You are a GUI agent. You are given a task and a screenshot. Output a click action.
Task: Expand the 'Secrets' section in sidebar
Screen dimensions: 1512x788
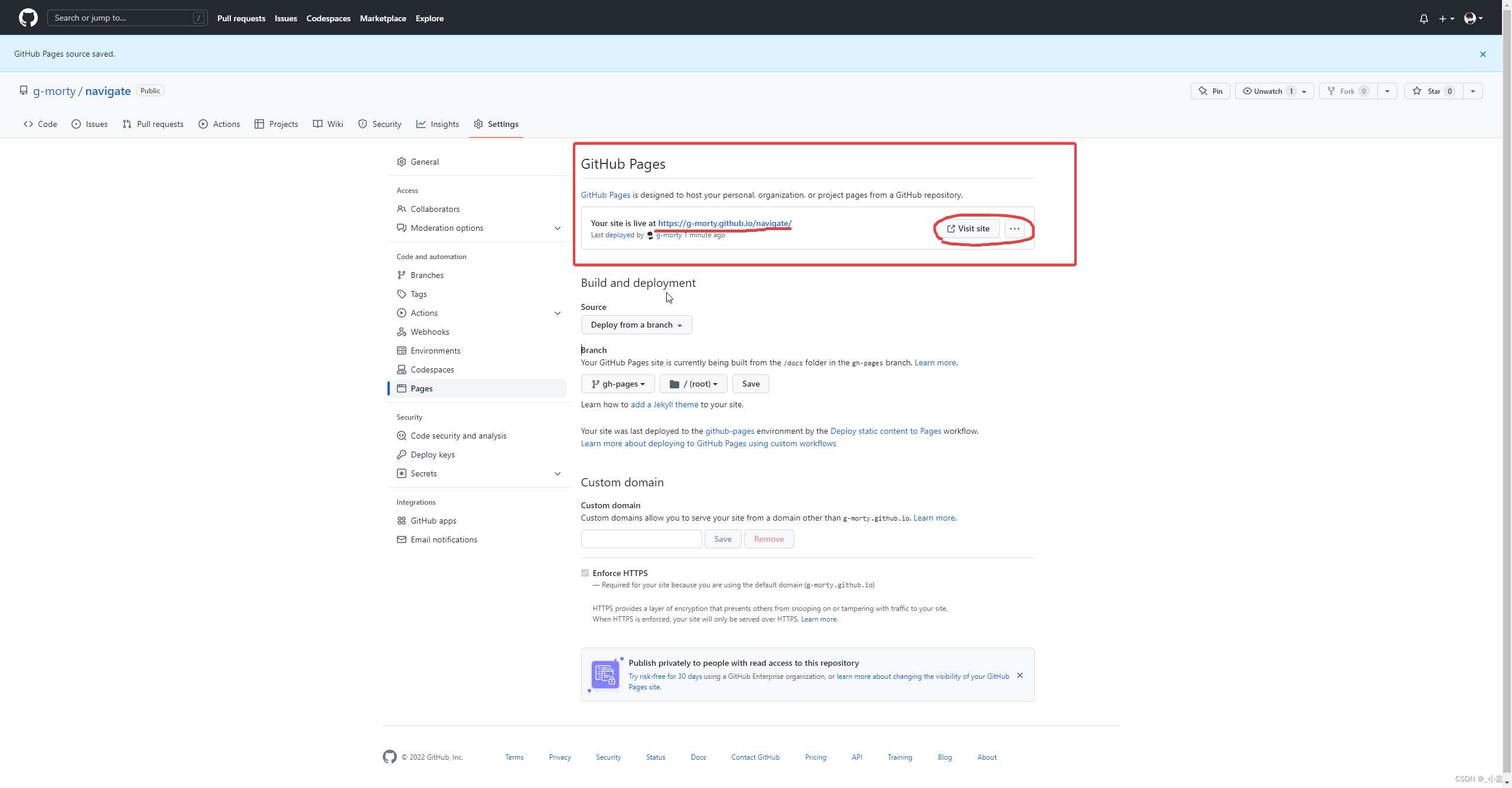[x=556, y=473]
